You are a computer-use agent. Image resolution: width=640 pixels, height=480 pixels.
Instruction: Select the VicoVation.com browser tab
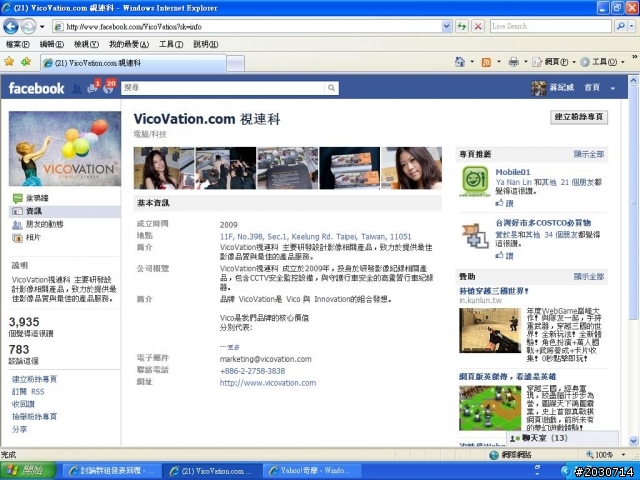(133, 63)
